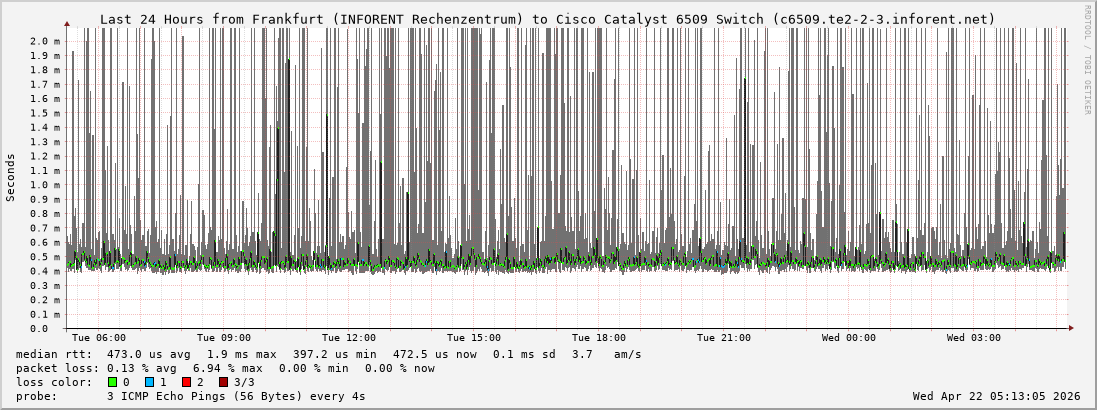Click the green loss color swatch for 0
The height and width of the screenshot is (410, 1097).
click(x=113, y=382)
